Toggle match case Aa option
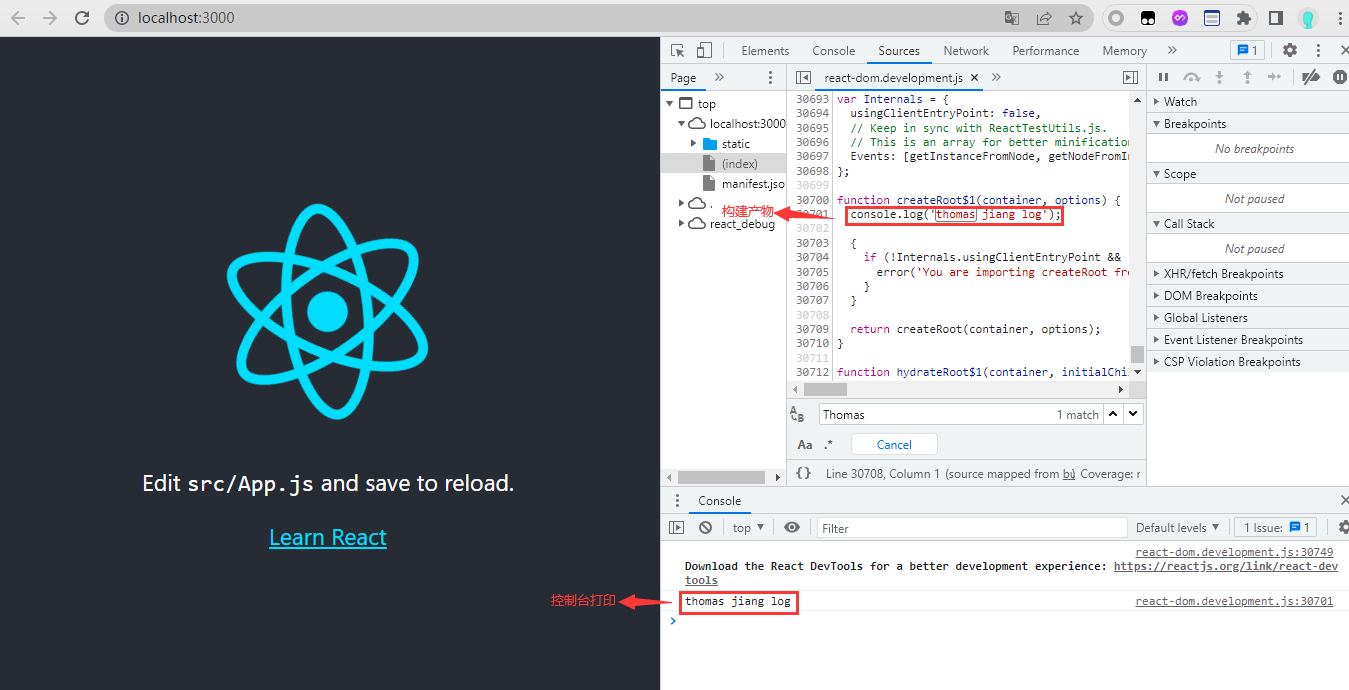The height and width of the screenshot is (690, 1349). (804, 445)
